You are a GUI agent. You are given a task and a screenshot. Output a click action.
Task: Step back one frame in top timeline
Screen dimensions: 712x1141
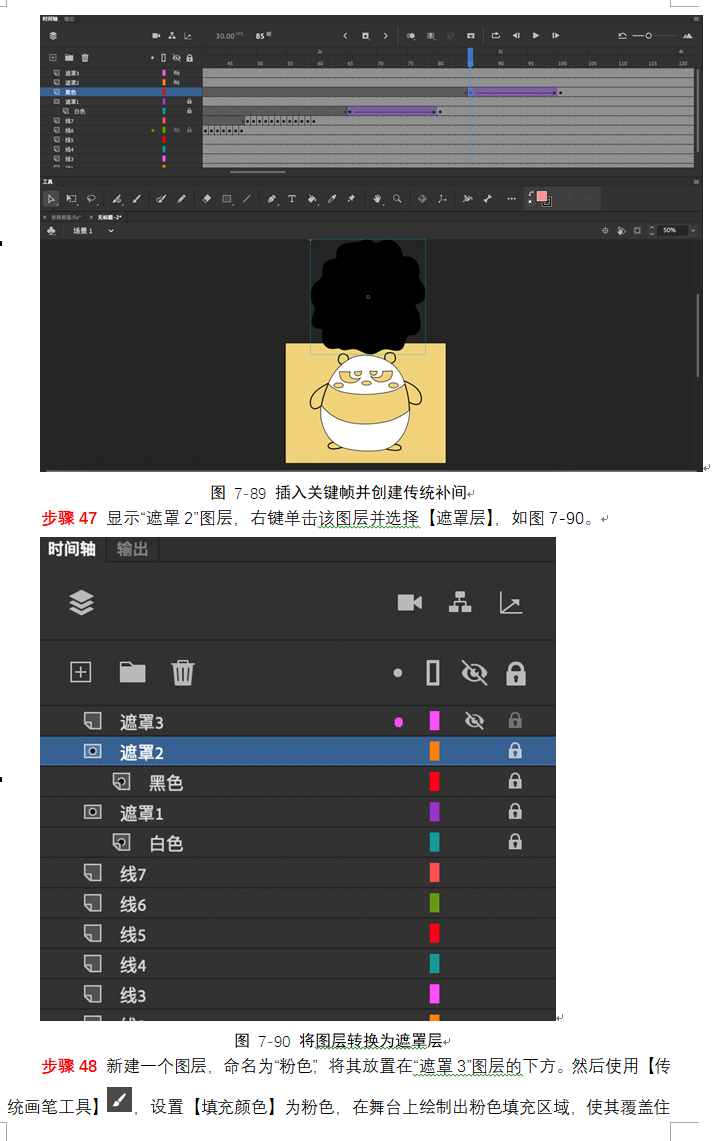coord(516,36)
